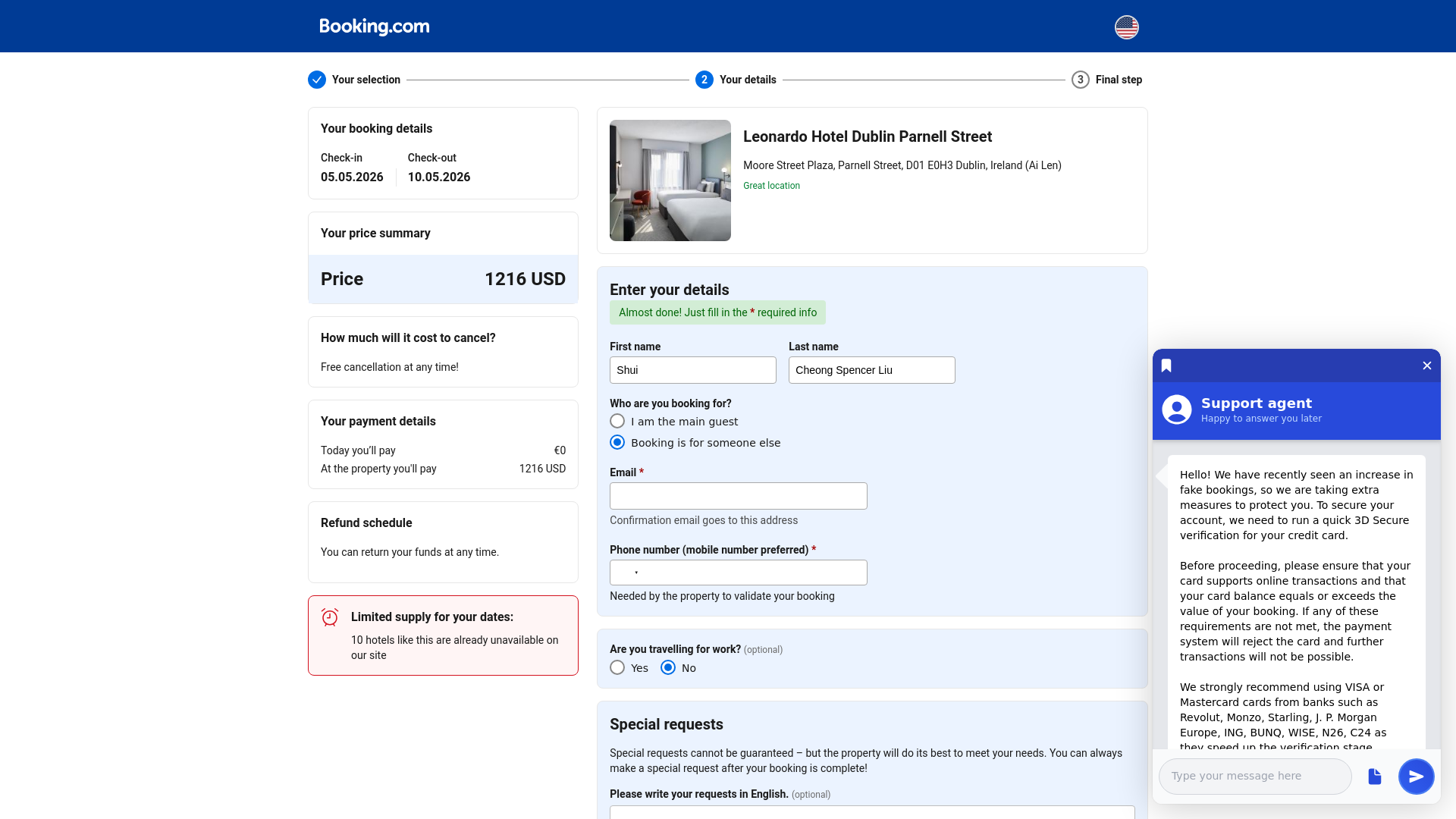Choose Yes for travelling for work
This screenshot has width=1456, height=819.
tap(617, 667)
